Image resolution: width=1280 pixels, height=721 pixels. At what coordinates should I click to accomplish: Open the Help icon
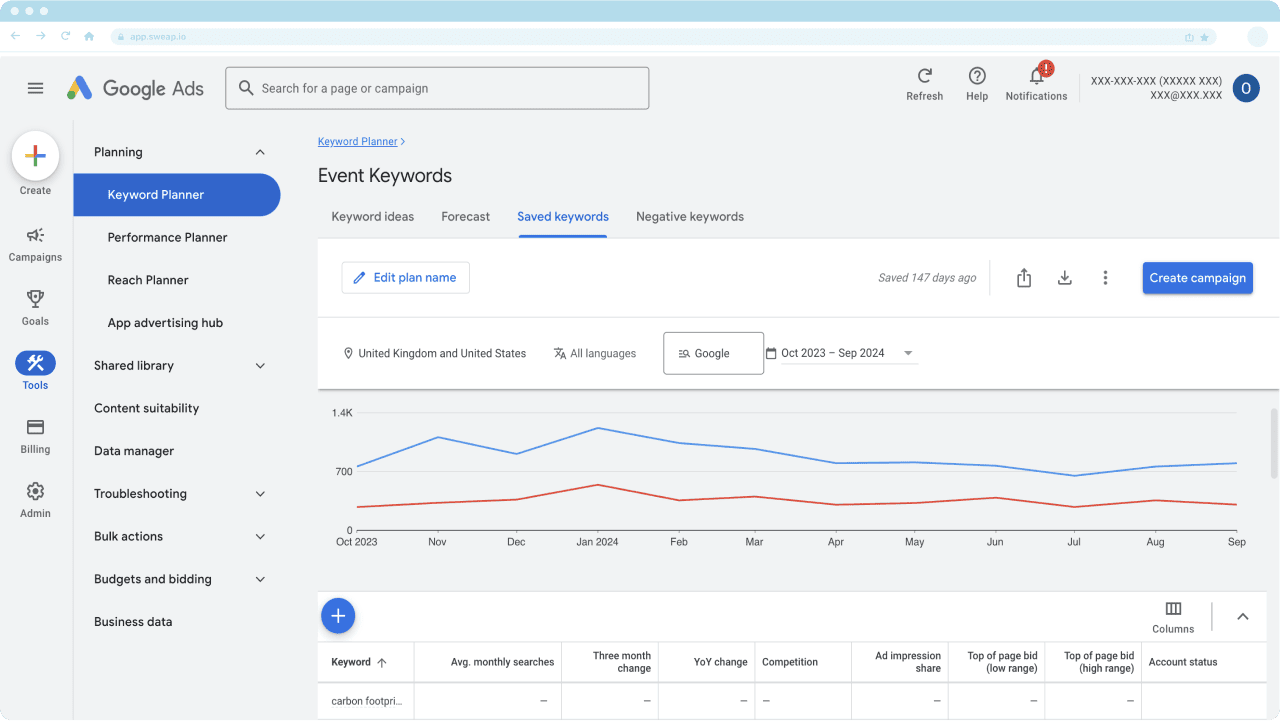click(x=977, y=77)
